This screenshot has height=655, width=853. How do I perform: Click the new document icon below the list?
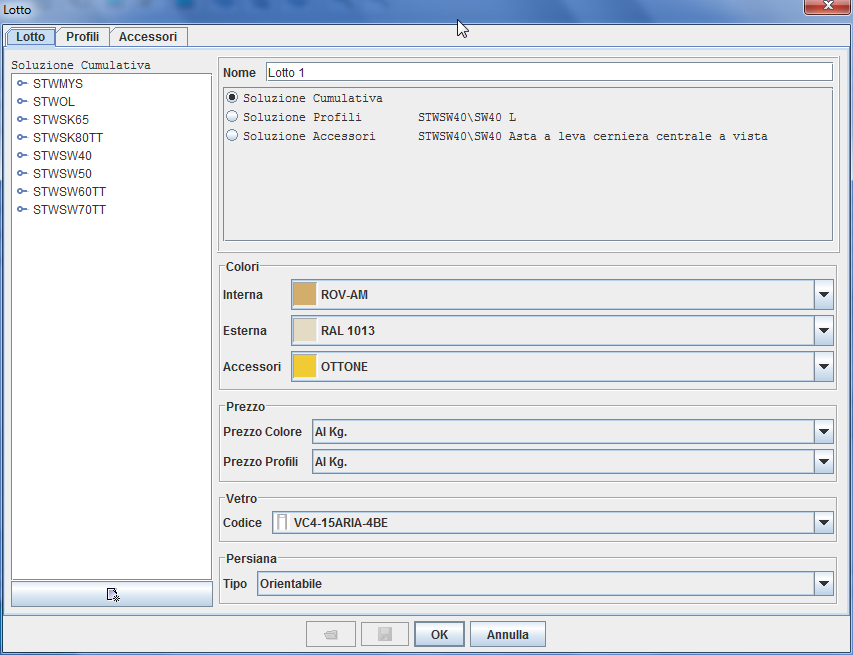click(x=112, y=594)
